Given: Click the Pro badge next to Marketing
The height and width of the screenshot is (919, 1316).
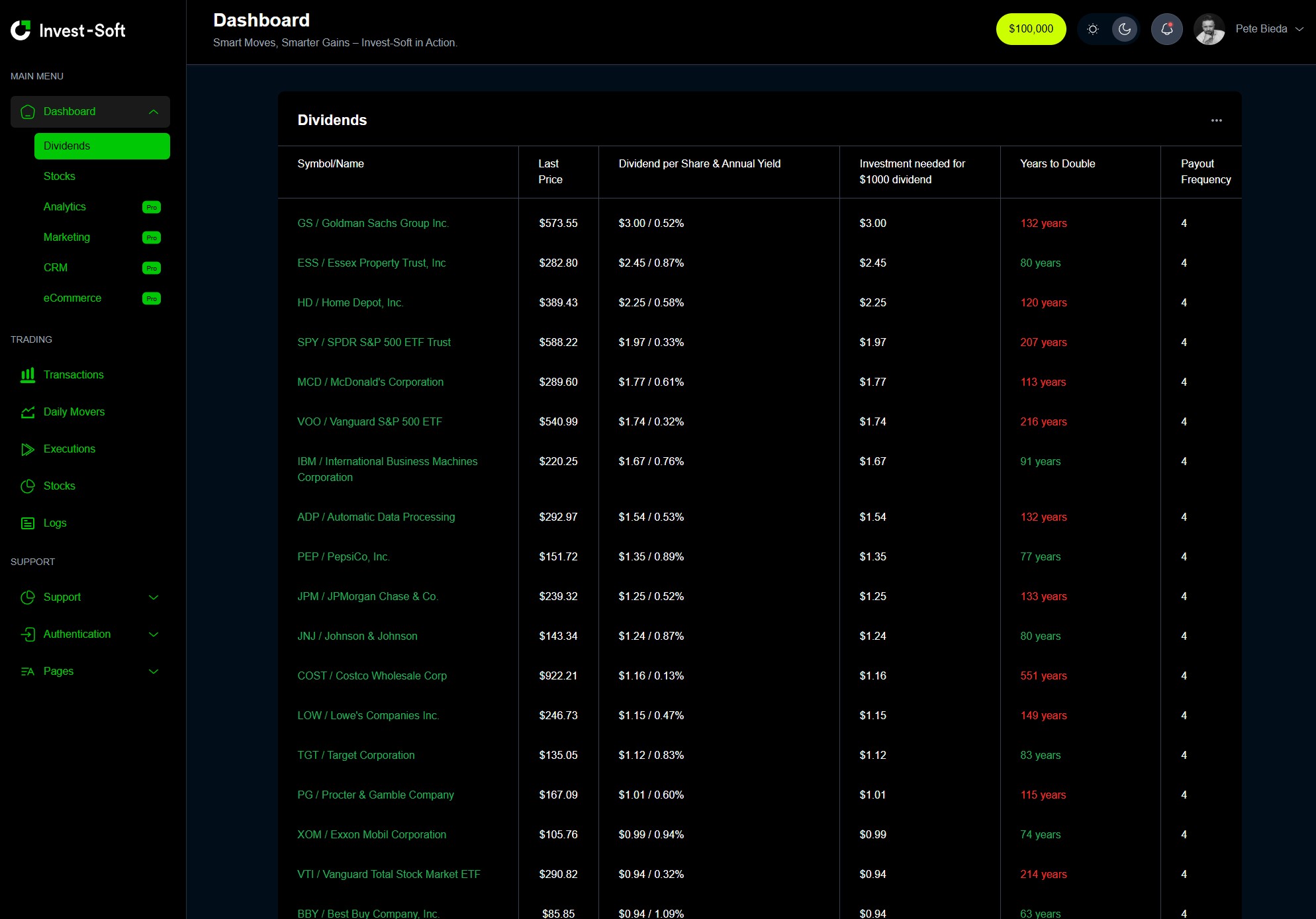Looking at the screenshot, I should 152,238.
